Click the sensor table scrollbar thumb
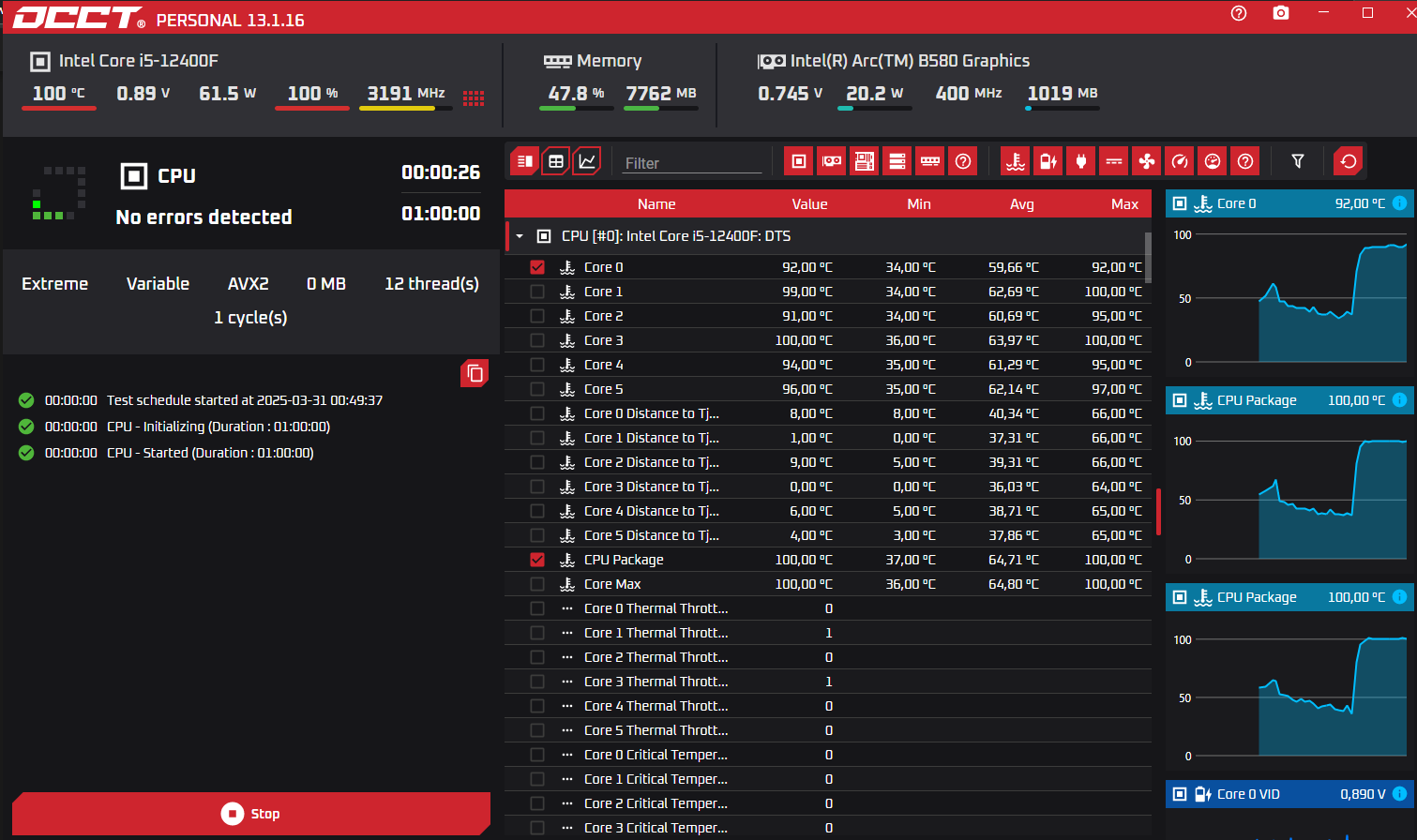Image resolution: width=1417 pixels, height=840 pixels. pyautogui.click(x=1148, y=257)
